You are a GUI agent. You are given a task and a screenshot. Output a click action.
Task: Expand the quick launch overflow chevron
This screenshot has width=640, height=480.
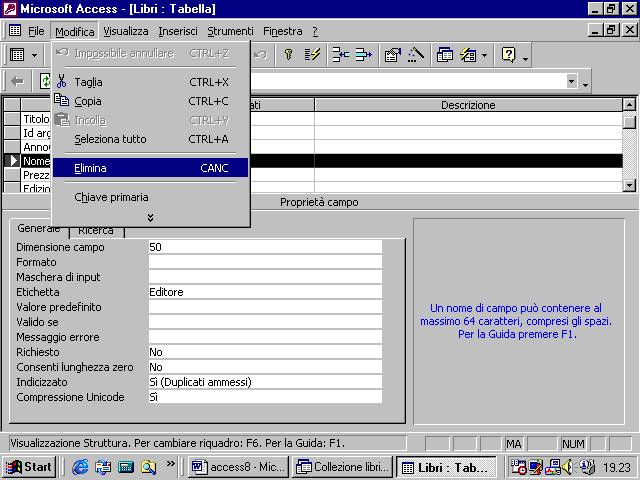170,463
